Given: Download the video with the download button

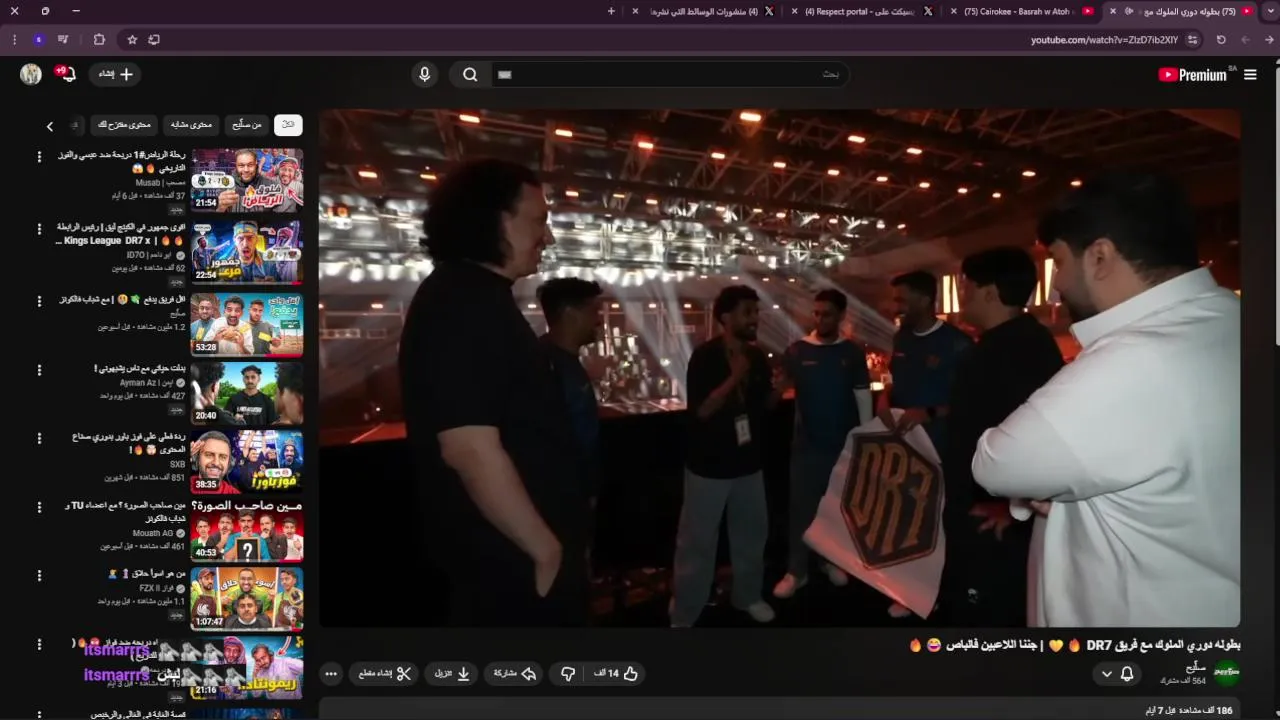Looking at the screenshot, I should (x=452, y=674).
